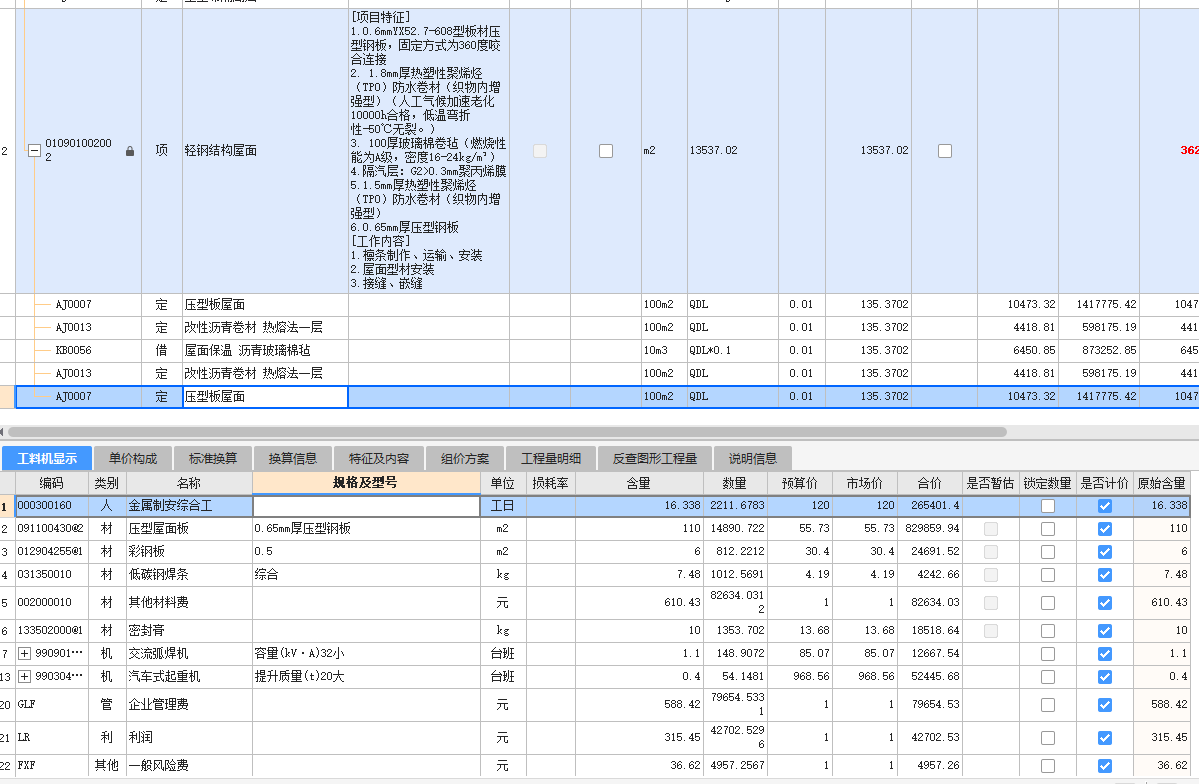Toggle 锁定数量 checkbox for 金属制安综合工
Image resolution: width=1199 pixels, height=784 pixels.
tap(1048, 506)
